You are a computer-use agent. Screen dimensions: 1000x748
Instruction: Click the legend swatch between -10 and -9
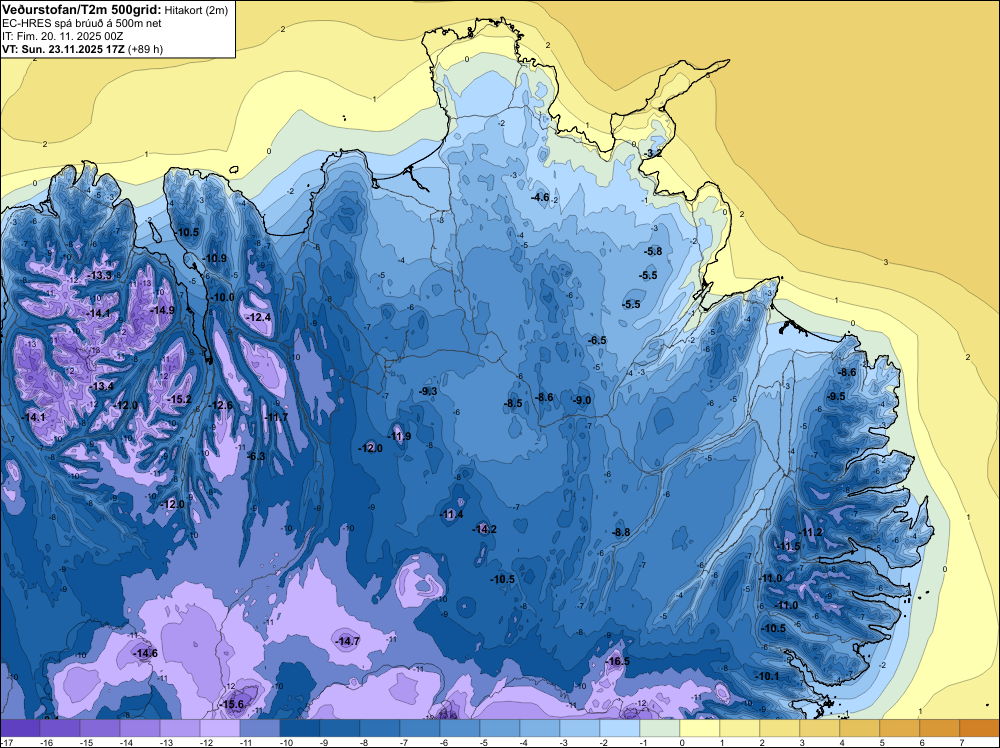(x=300, y=728)
